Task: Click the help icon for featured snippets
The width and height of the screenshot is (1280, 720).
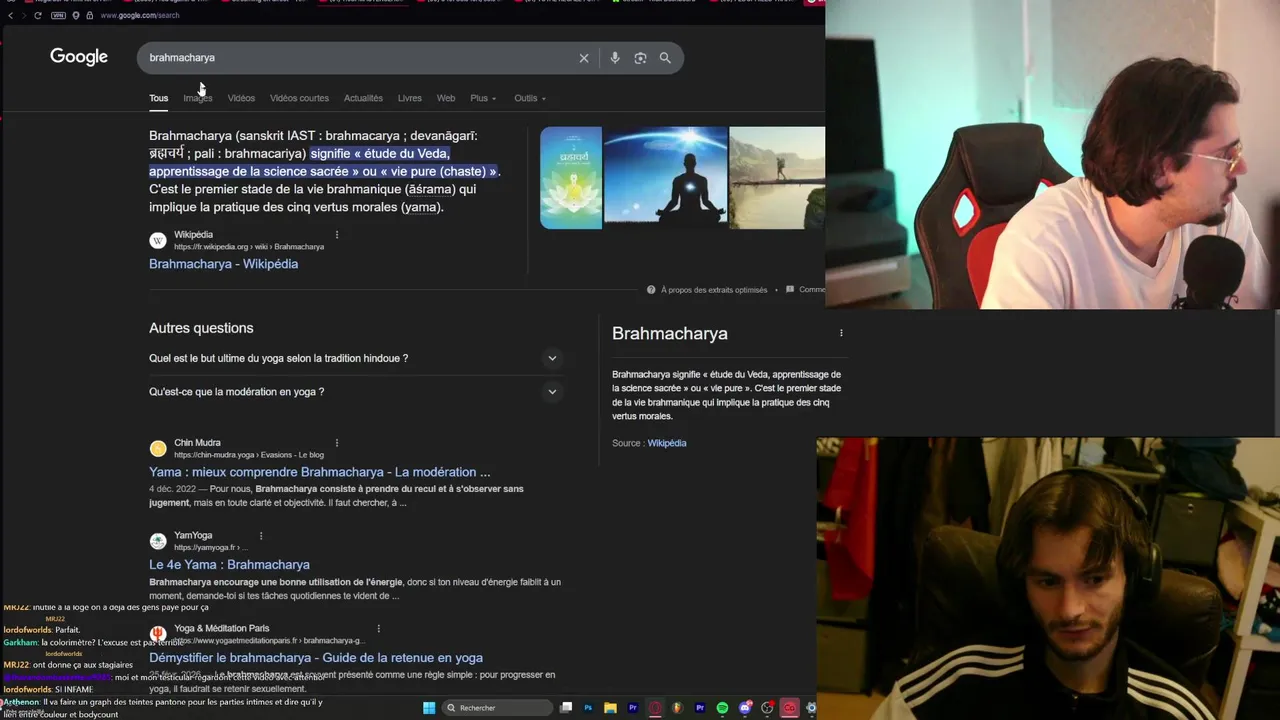Action: click(651, 290)
